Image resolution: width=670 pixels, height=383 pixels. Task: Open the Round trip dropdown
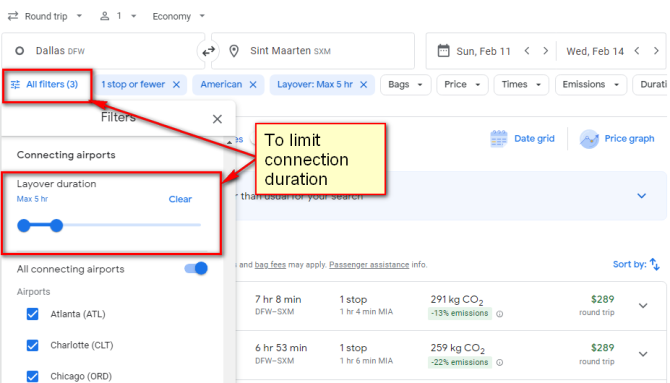click(45, 16)
